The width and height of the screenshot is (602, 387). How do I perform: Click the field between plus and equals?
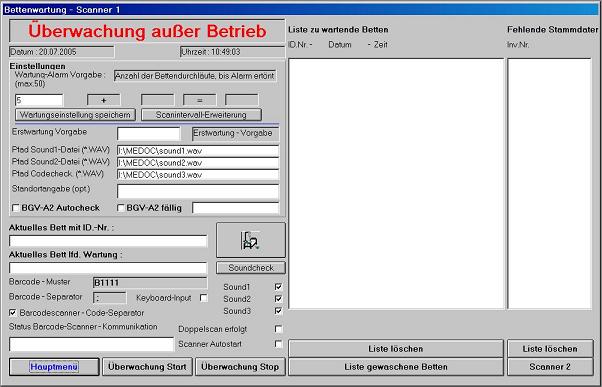157,100
